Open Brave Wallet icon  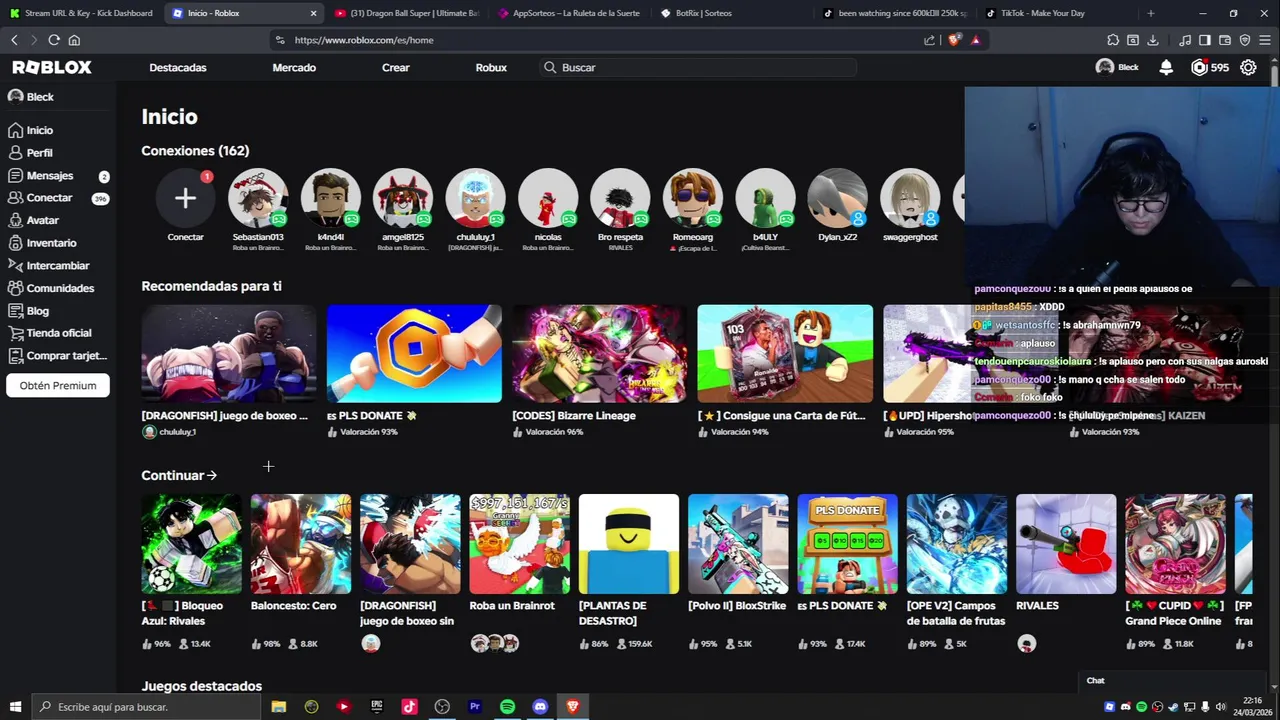(1225, 40)
